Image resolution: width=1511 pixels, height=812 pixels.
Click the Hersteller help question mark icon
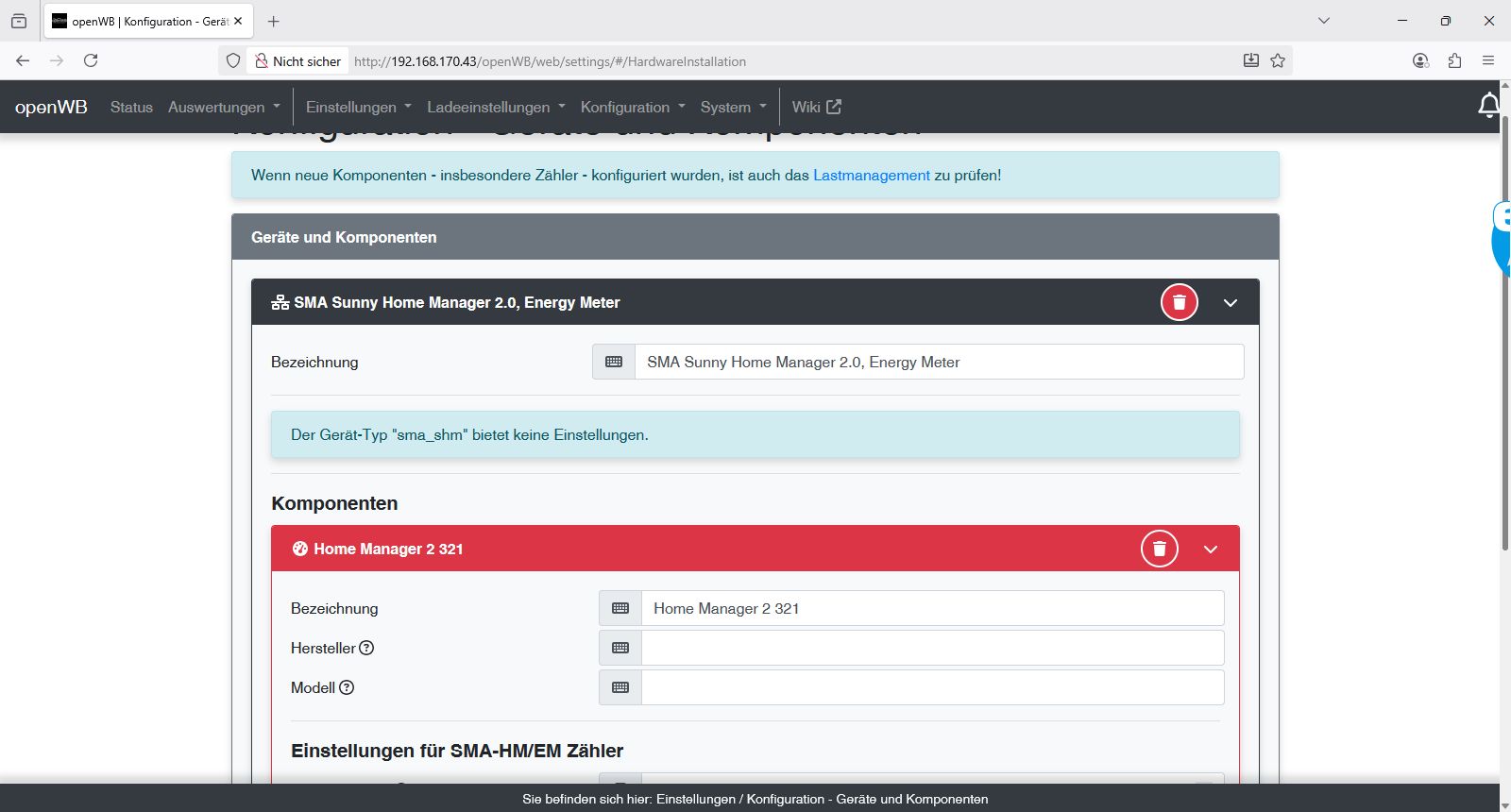pos(366,648)
